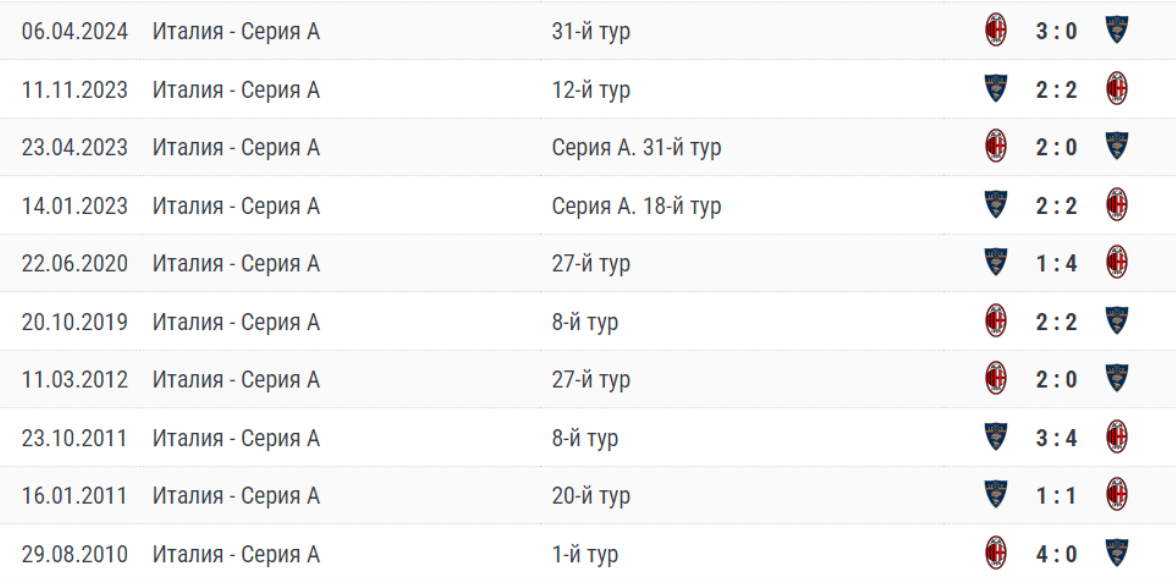Select Milan crest in the 11.03.2012 match
Image resolution: width=1176 pixels, height=582 pixels.
(996, 379)
